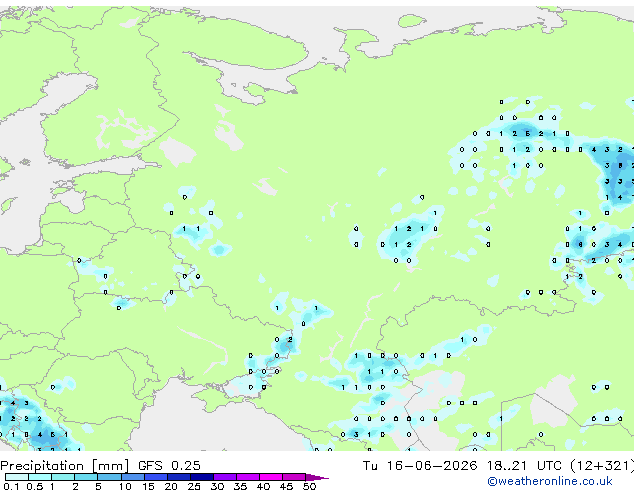Select the 5–10 mm legend color swatch
The height and width of the screenshot is (490, 634).
click(x=109, y=477)
